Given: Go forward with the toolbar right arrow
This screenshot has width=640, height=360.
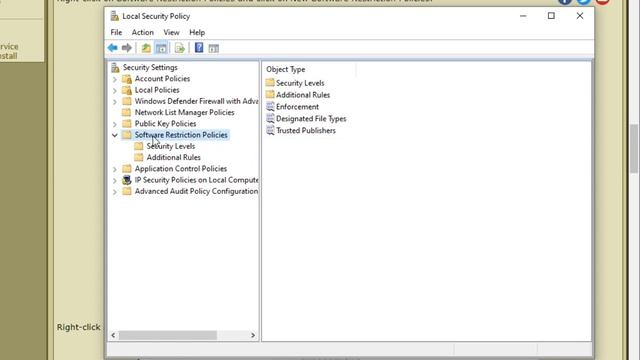Looking at the screenshot, I should click(x=127, y=48).
